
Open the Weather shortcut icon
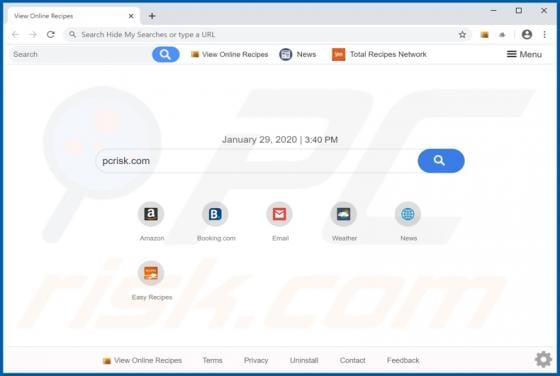pyautogui.click(x=344, y=214)
